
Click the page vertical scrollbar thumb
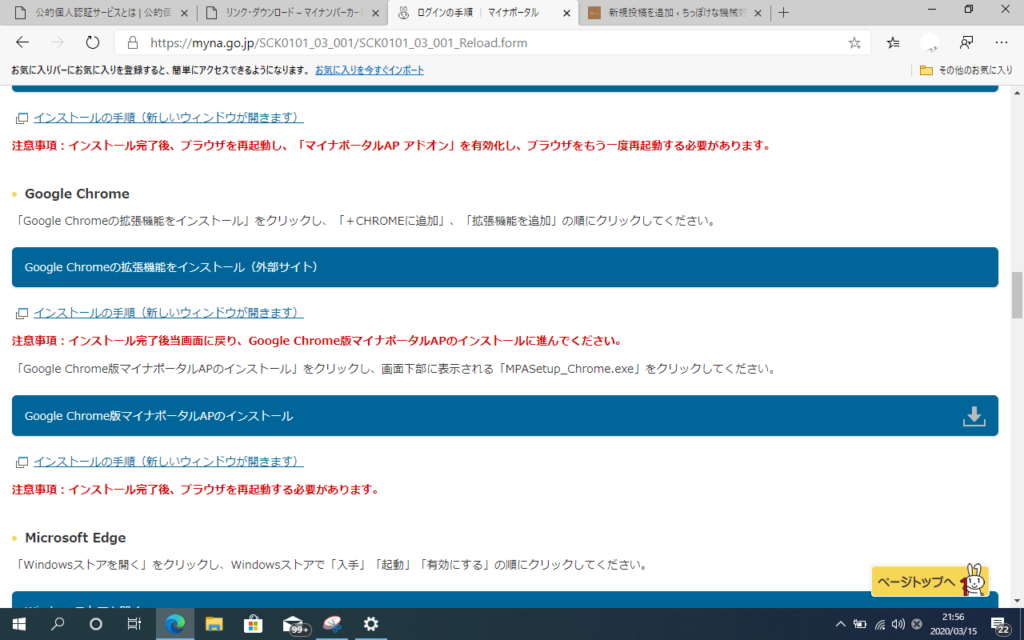click(x=1017, y=295)
